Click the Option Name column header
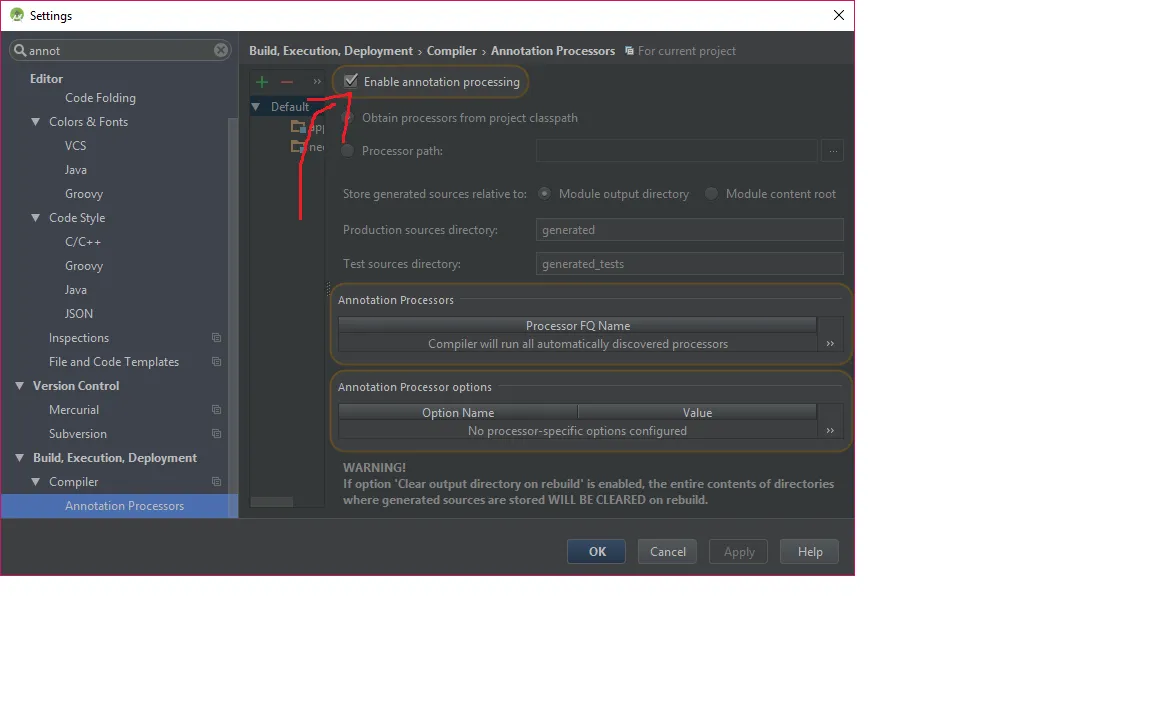The height and width of the screenshot is (720, 1152). click(458, 413)
